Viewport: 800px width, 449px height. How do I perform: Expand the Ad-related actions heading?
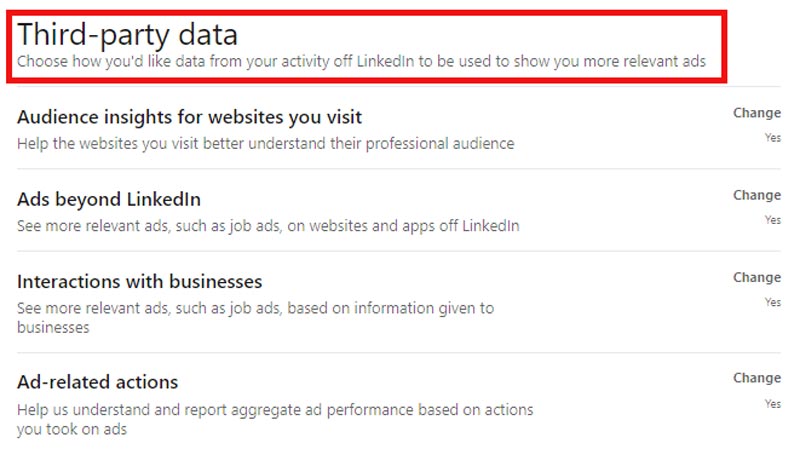tap(97, 382)
